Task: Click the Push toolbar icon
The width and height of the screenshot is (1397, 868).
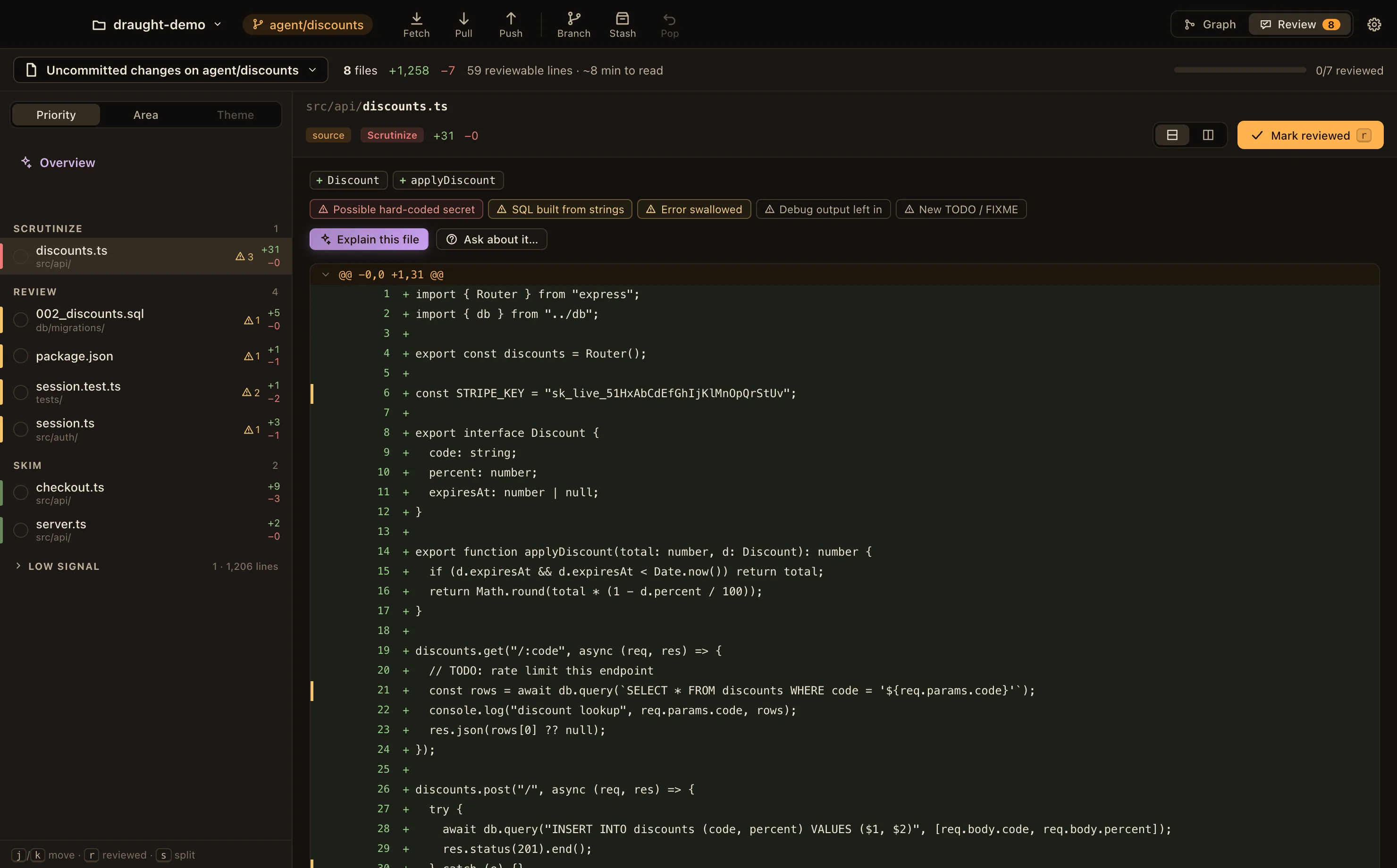Action: 511,18
